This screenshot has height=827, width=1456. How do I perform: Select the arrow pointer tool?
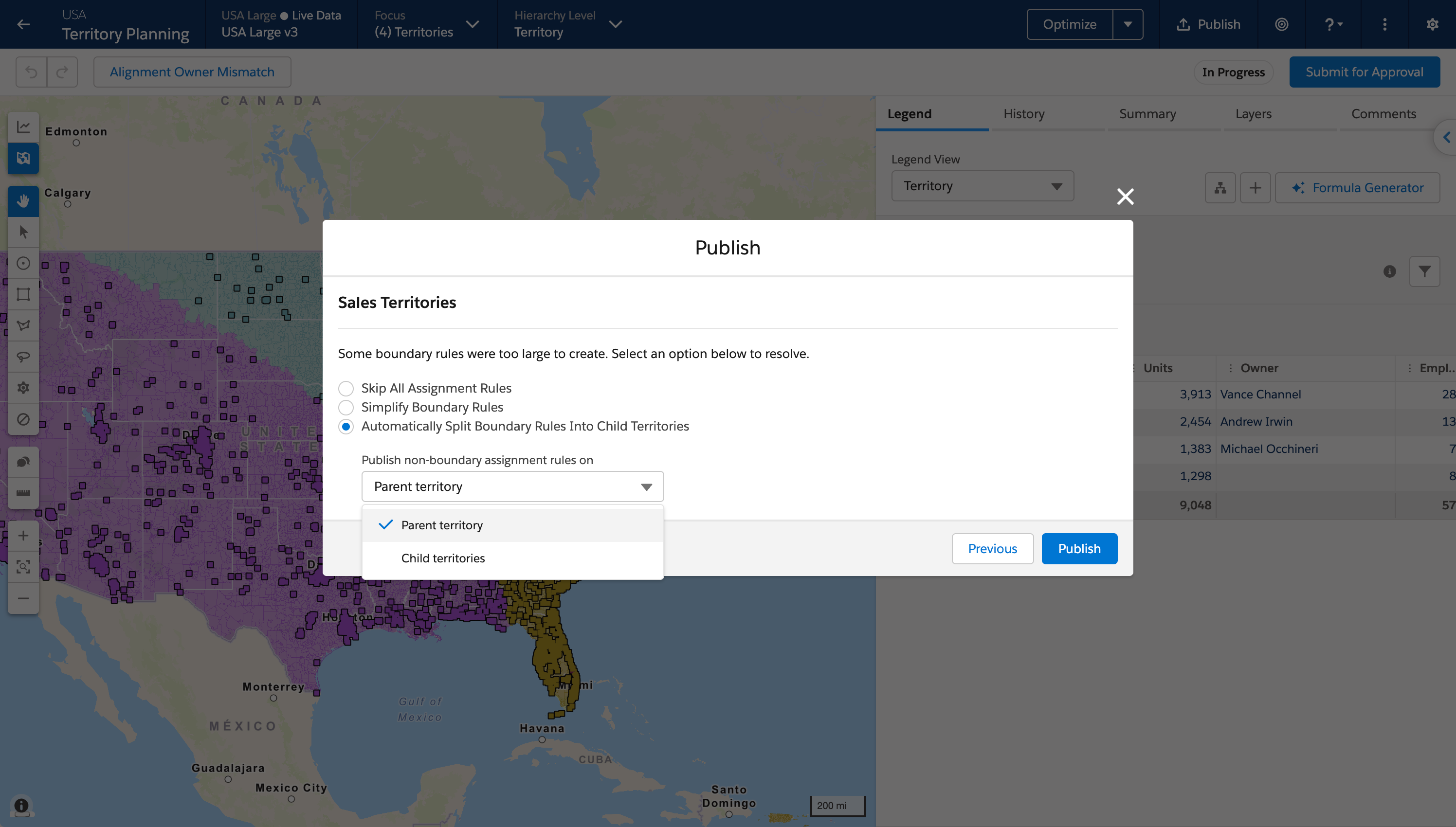coord(23,233)
